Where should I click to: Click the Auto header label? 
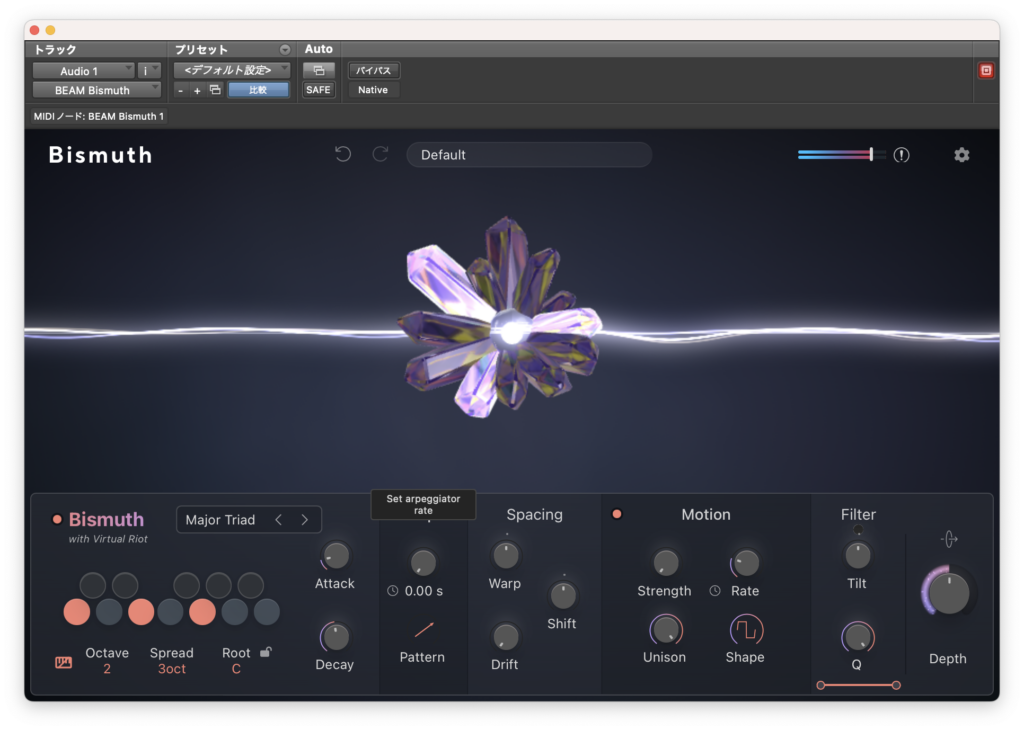[x=319, y=49]
